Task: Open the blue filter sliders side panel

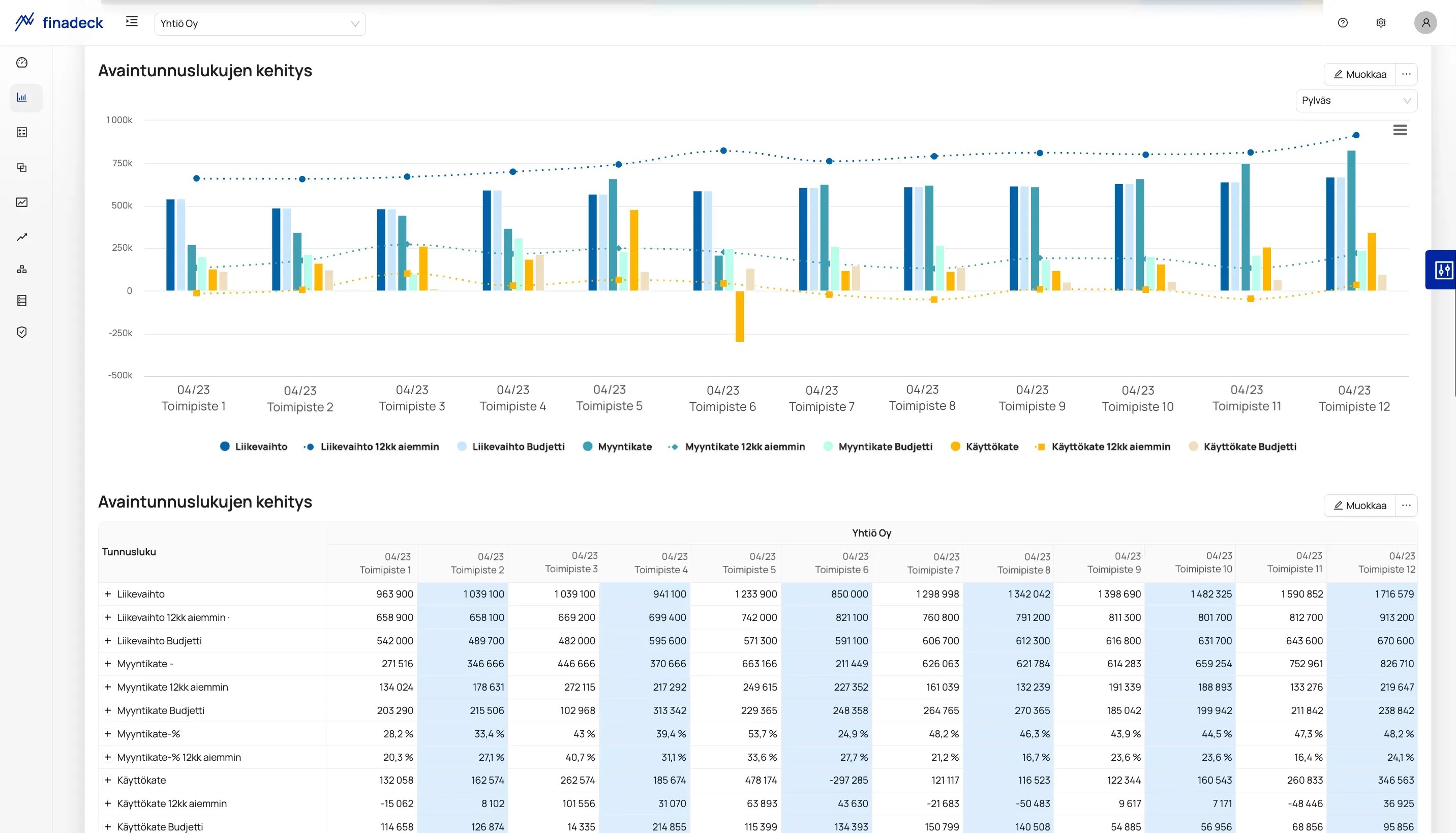Action: click(x=1441, y=270)
